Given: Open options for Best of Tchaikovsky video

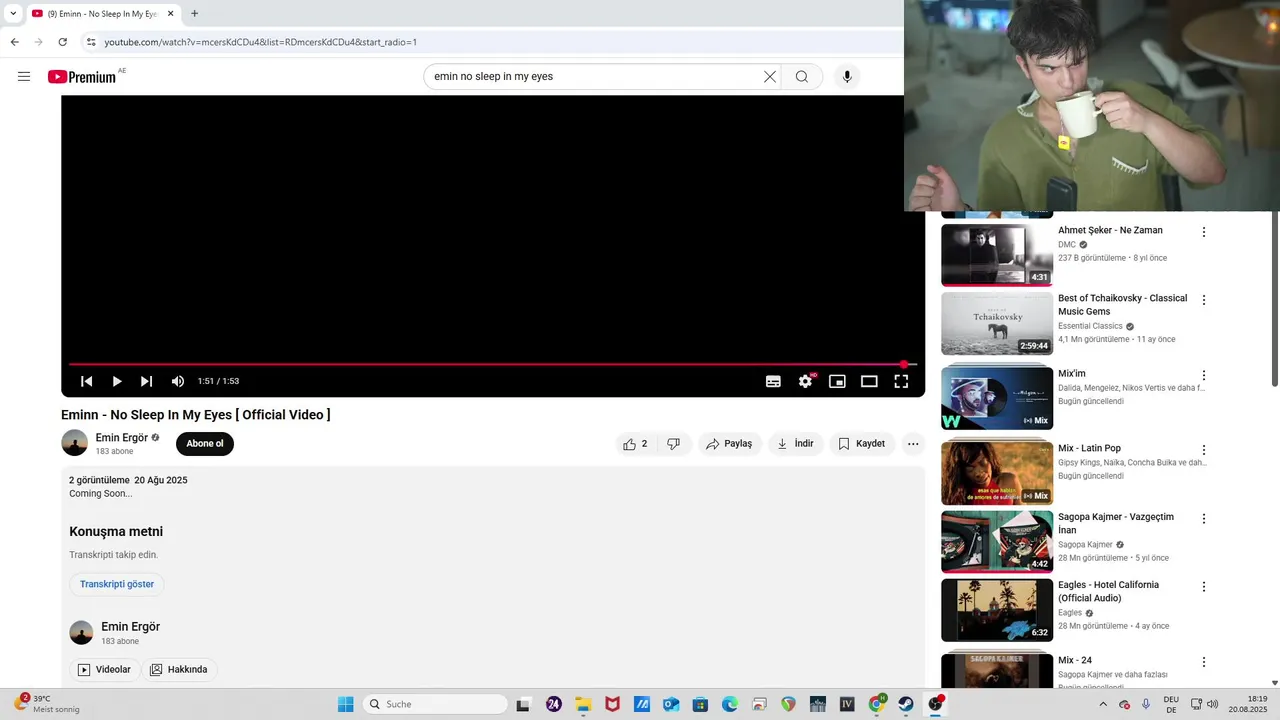Looking at the screenshot, I should point(1204,300).
